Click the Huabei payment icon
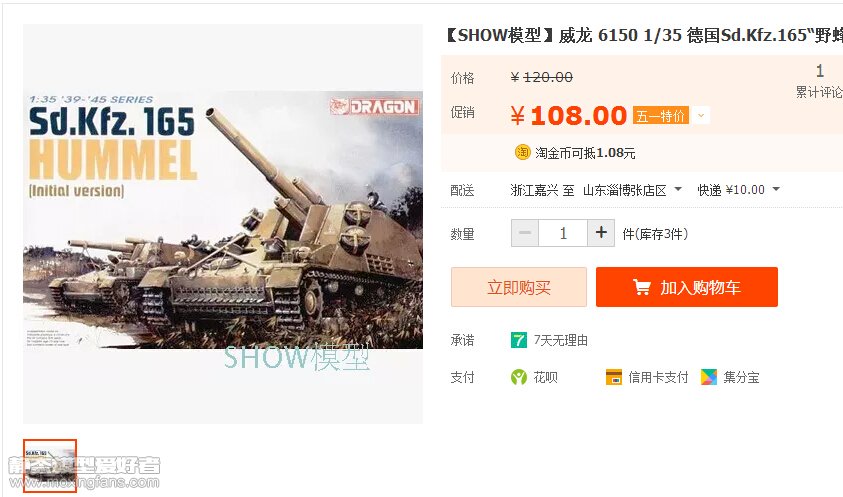This screenshot has width=843, height=497. [519, 377]
